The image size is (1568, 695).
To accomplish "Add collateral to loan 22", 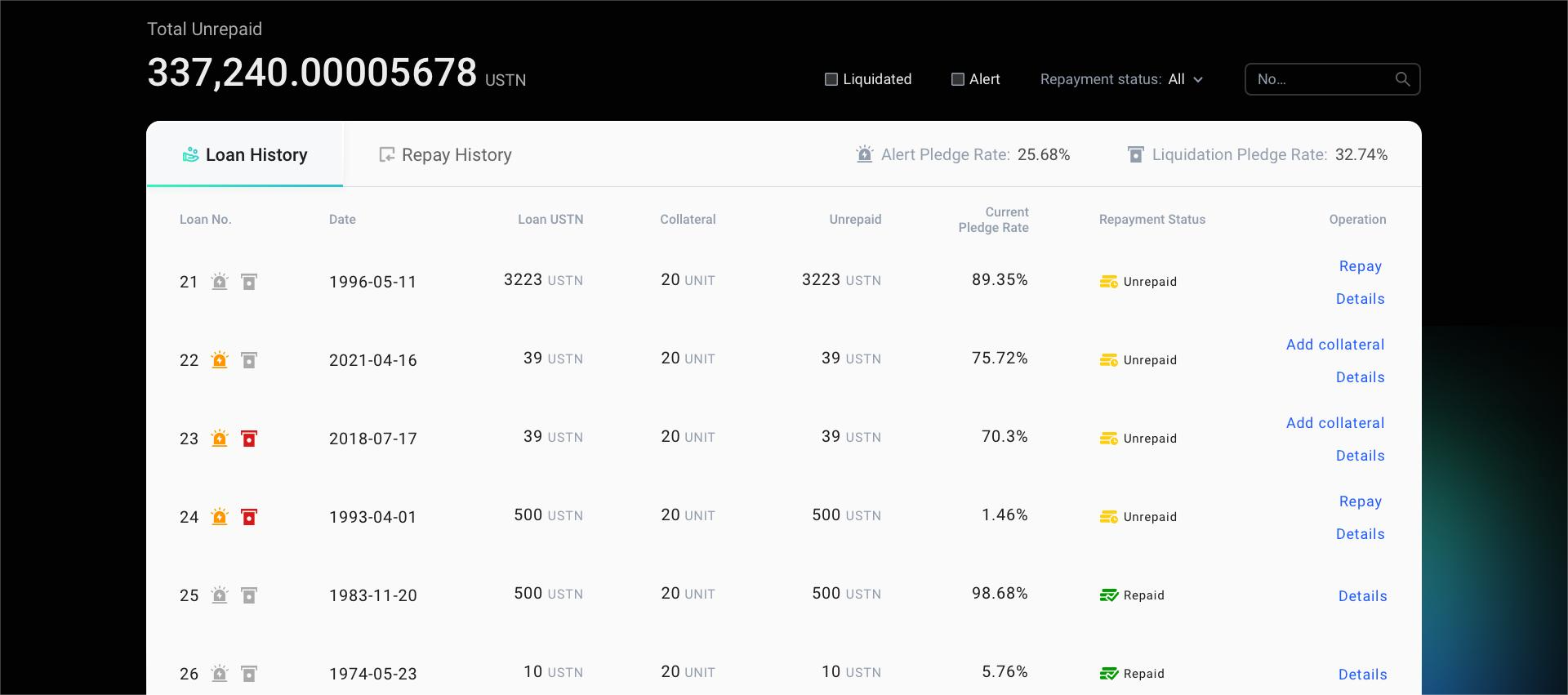I will 1335,345.
